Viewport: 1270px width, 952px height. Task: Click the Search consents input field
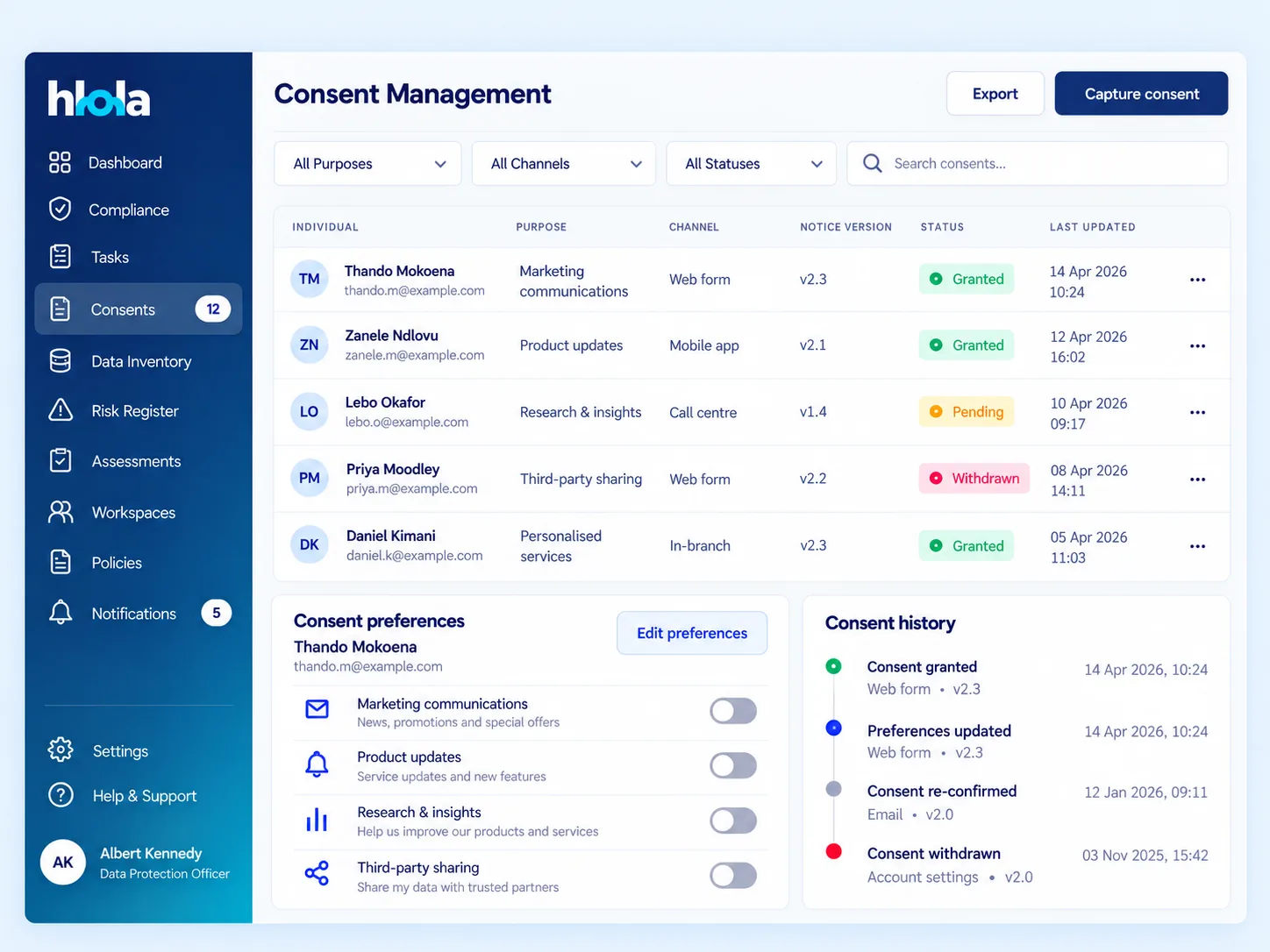click(1037, 164)
